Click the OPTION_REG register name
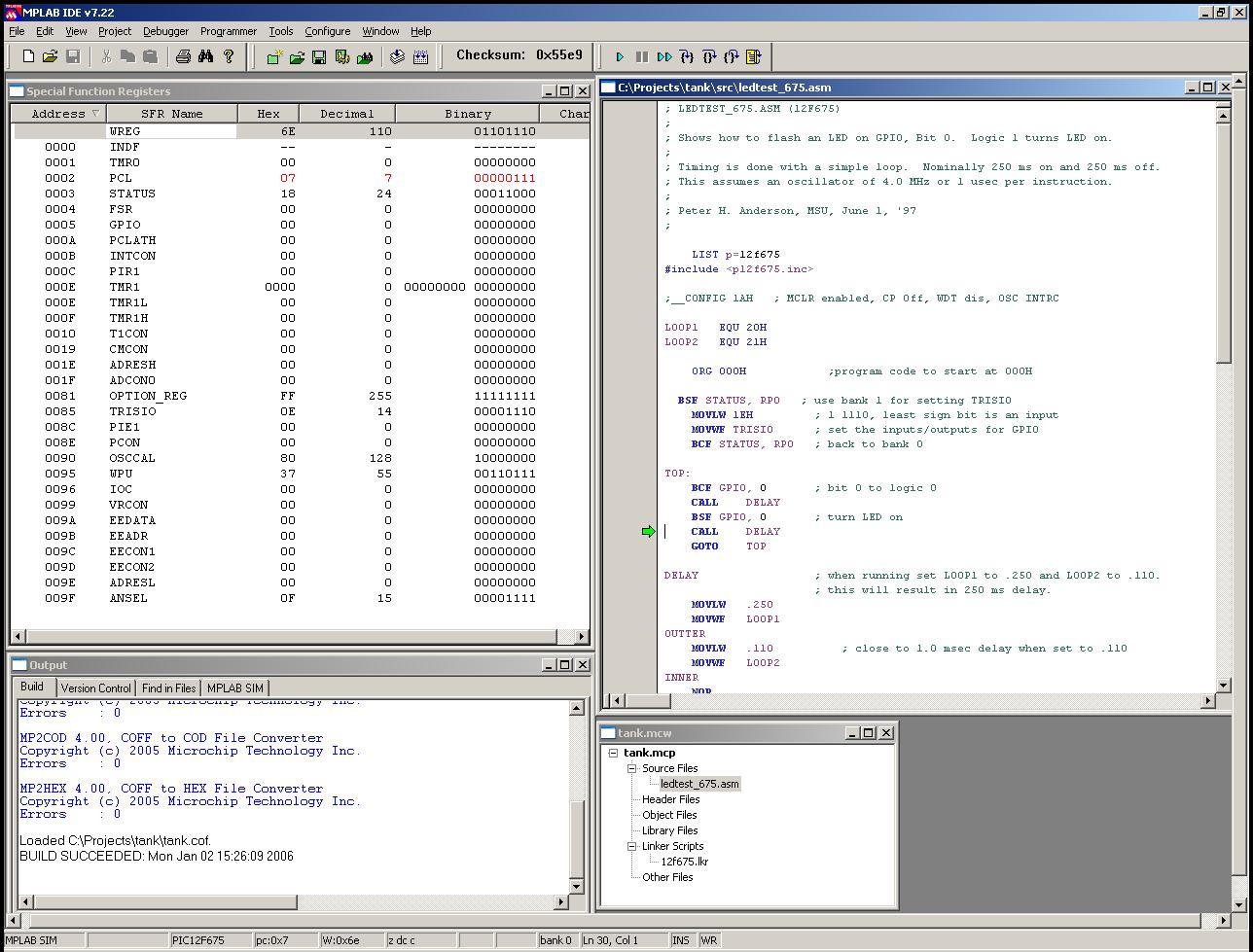This screenshot has height=952, width=1253. coord(148,396)
